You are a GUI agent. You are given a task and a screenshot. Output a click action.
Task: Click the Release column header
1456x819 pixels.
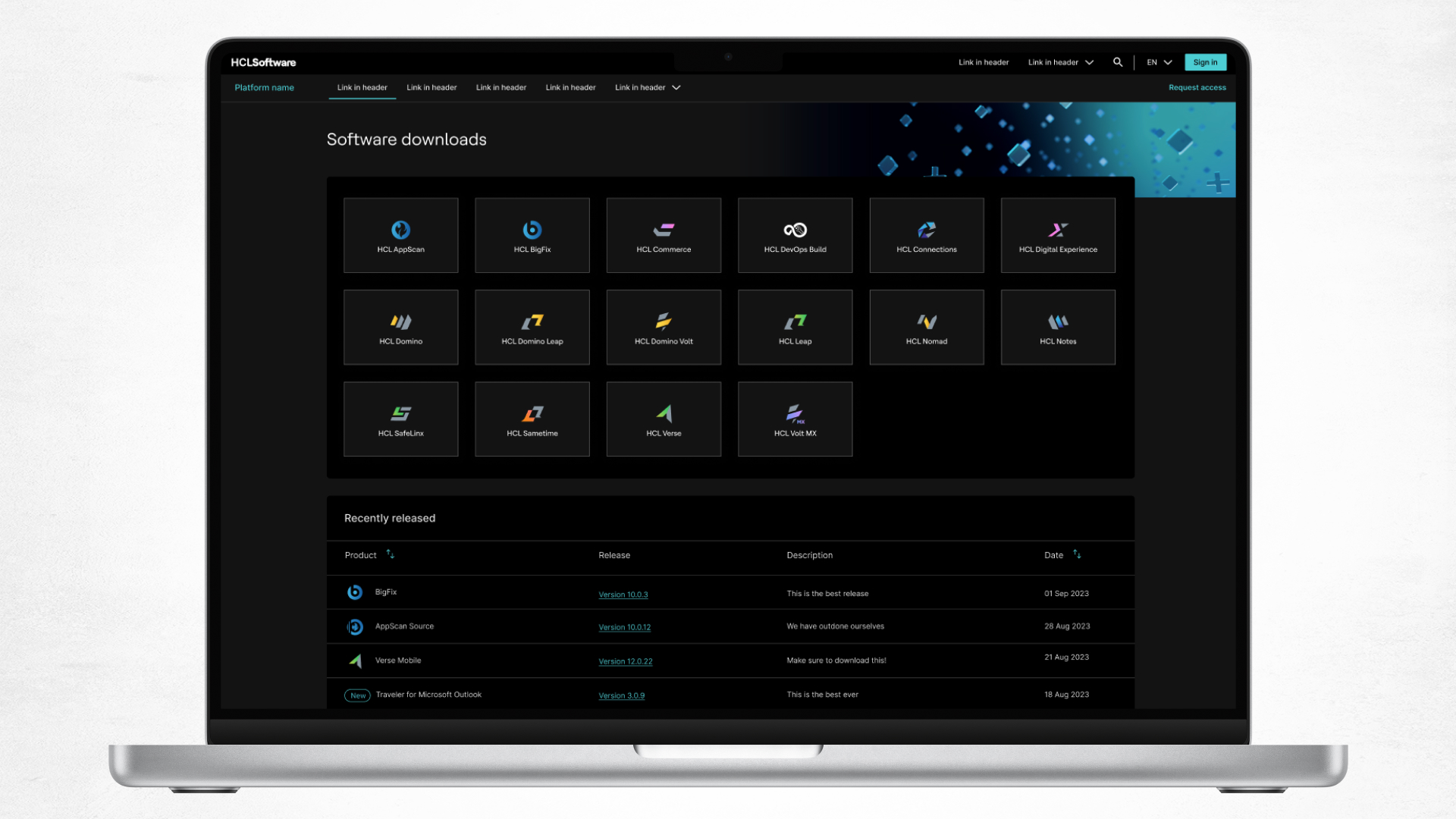(614, 555)
